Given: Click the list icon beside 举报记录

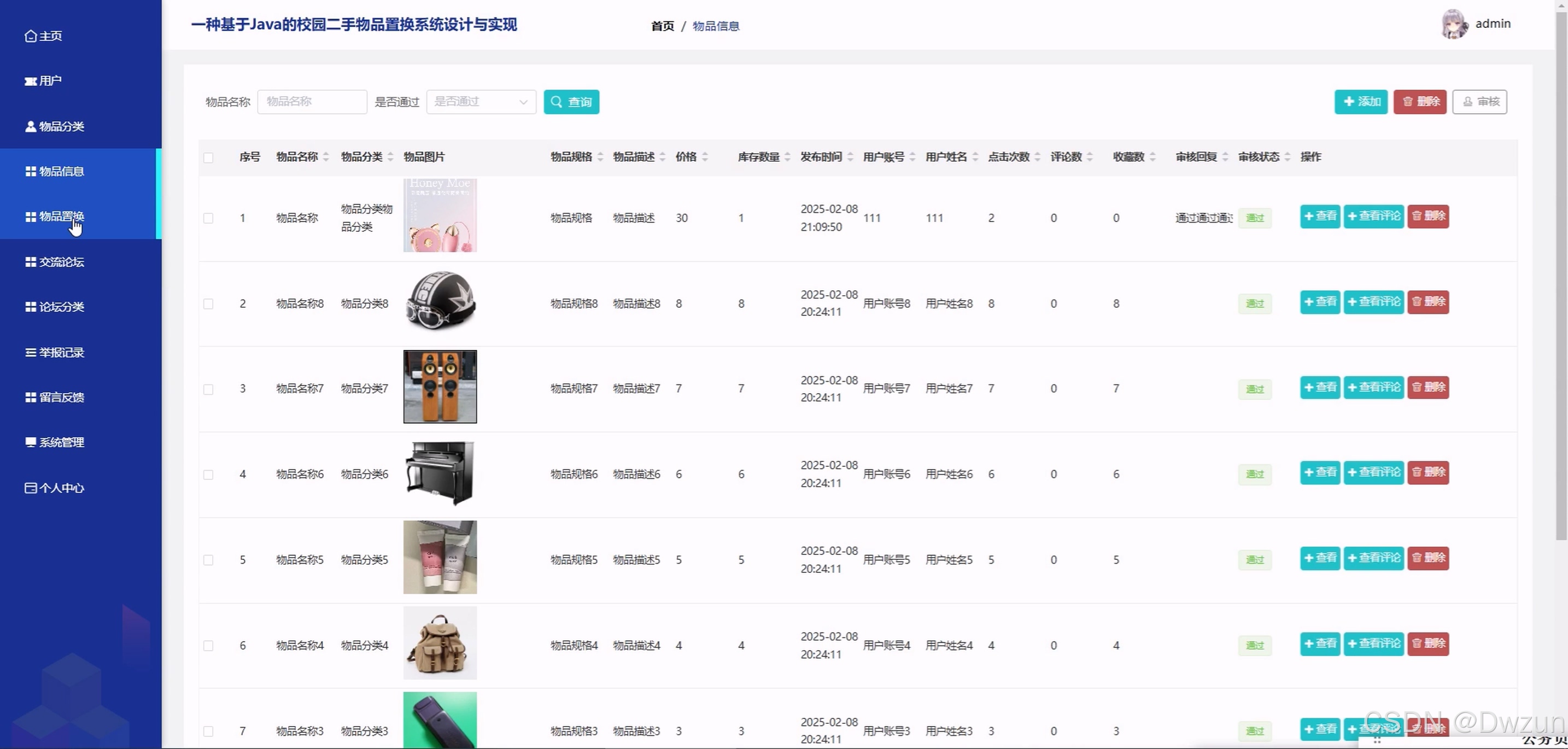Looking at the screenshot, I should (x=31, y=352).
